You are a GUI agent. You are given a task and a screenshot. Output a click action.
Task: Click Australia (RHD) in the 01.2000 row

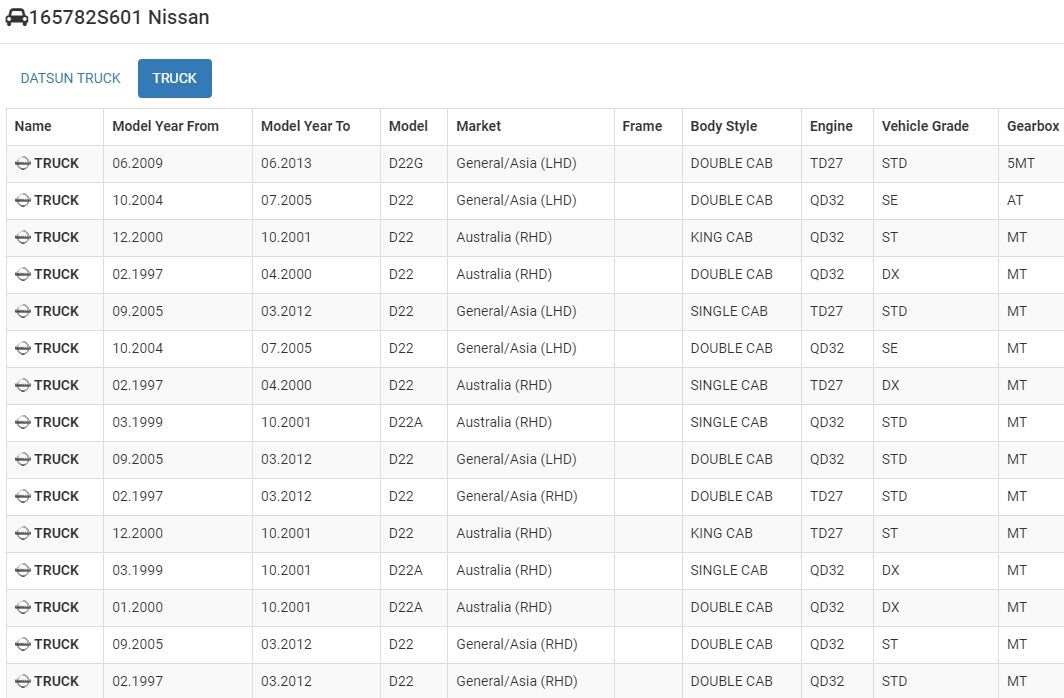[504, 607]
